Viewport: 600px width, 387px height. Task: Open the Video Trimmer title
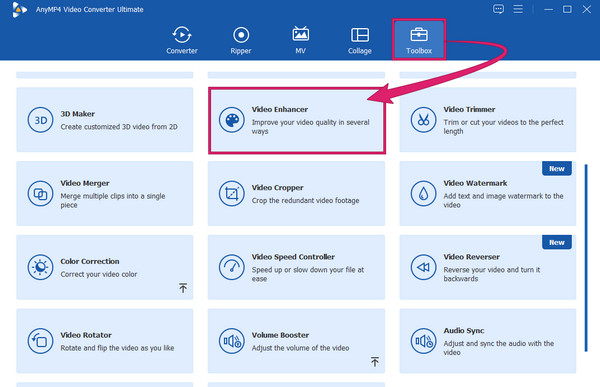click(469, 109)
